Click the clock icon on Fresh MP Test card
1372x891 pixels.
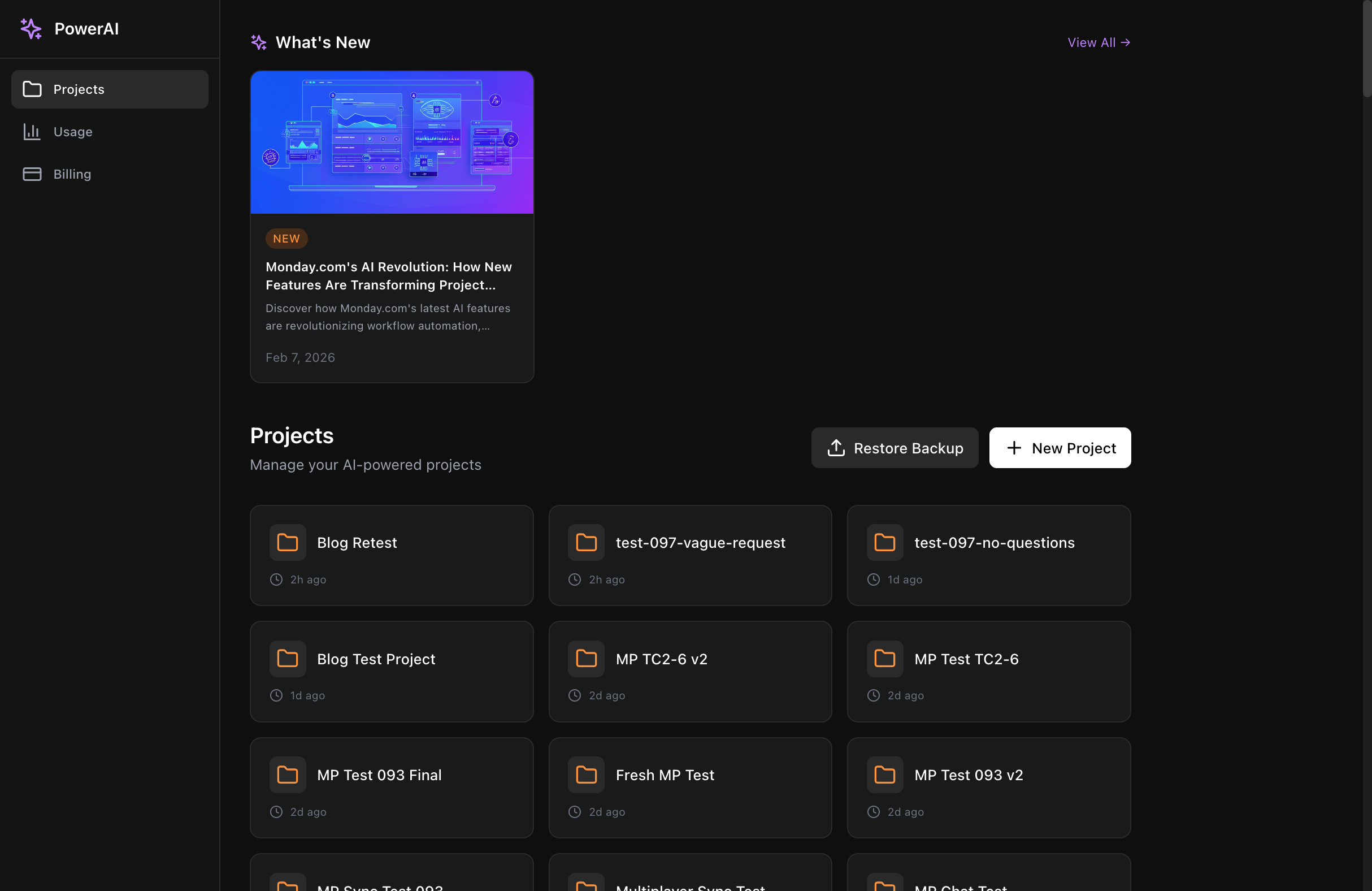click(x=574, y=811)
